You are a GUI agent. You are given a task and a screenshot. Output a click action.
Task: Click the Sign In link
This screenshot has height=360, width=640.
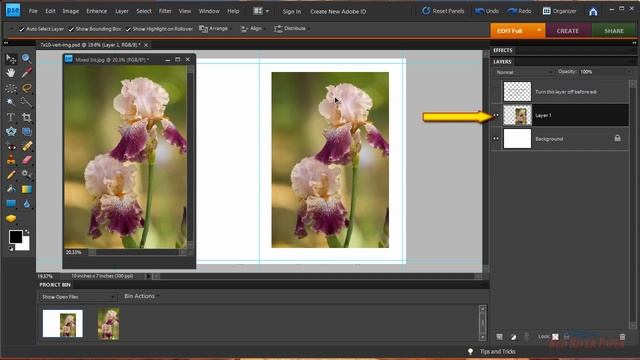(x=292, y=11)
